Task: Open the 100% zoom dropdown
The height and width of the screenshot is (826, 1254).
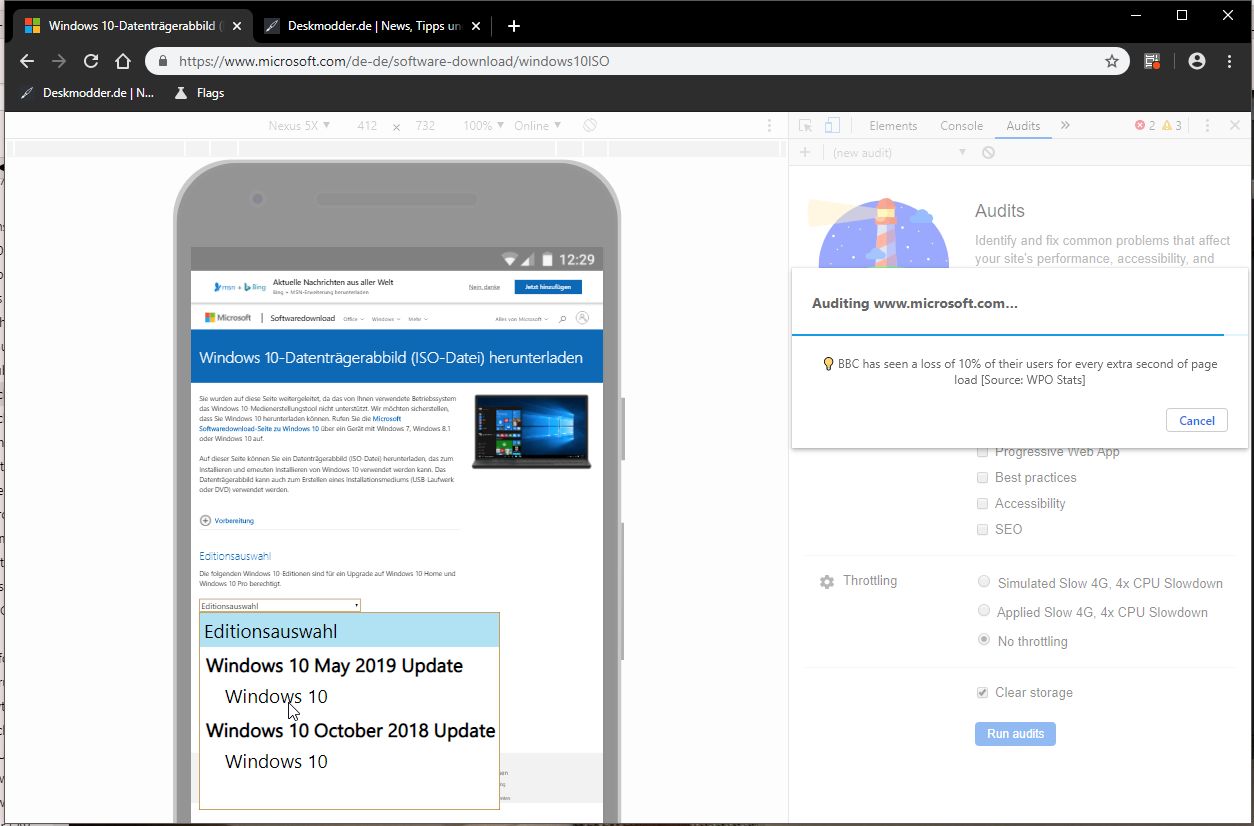Action: pos(483,126)
